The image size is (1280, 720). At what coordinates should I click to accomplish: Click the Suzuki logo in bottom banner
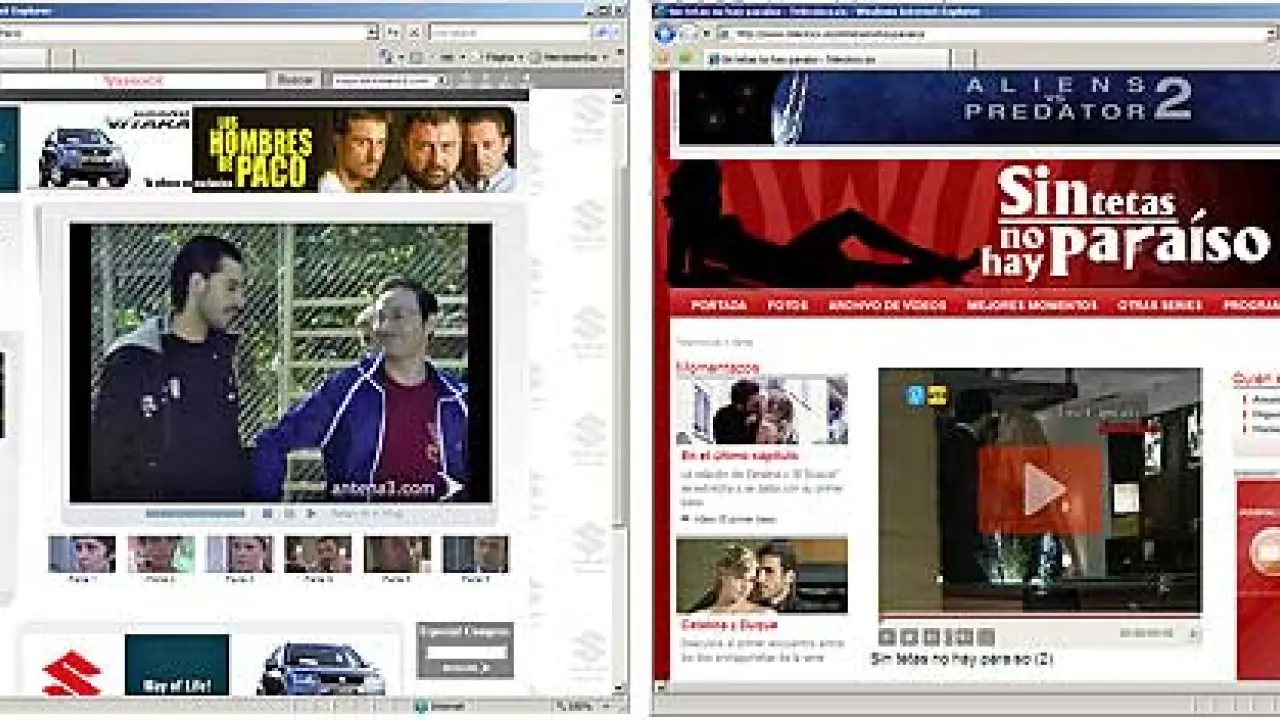click(71, 673)
